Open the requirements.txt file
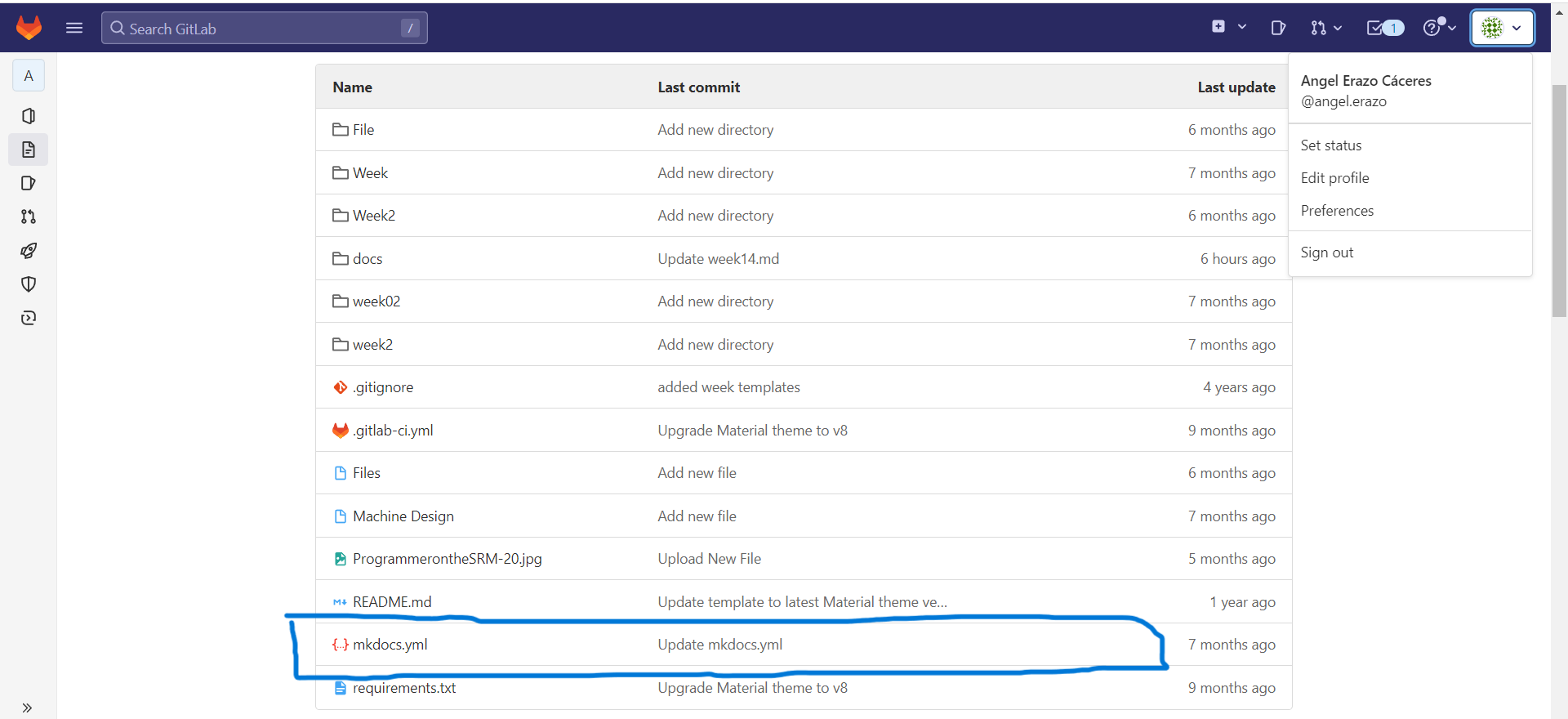Image resolution: width=1568 pixels, height=719 pixels. coord(404,688)
